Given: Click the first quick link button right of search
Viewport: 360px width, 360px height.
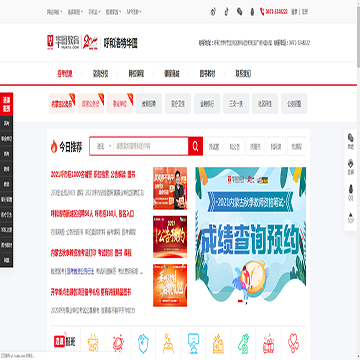Looking at the screenshot, I should [214, 146].
